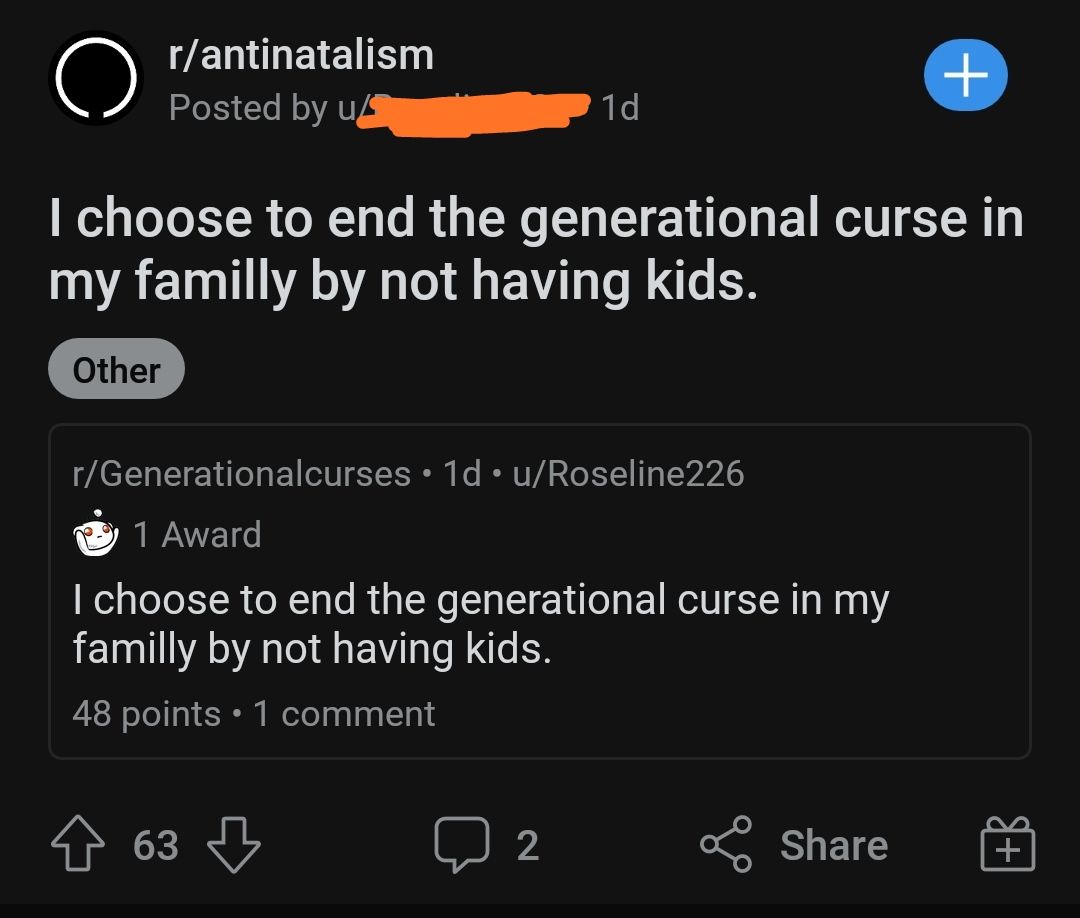This screenshot has width=1080, height=918.
Task: Toggle join status for r/antinatalism
Action: click(x=965, y=75)
